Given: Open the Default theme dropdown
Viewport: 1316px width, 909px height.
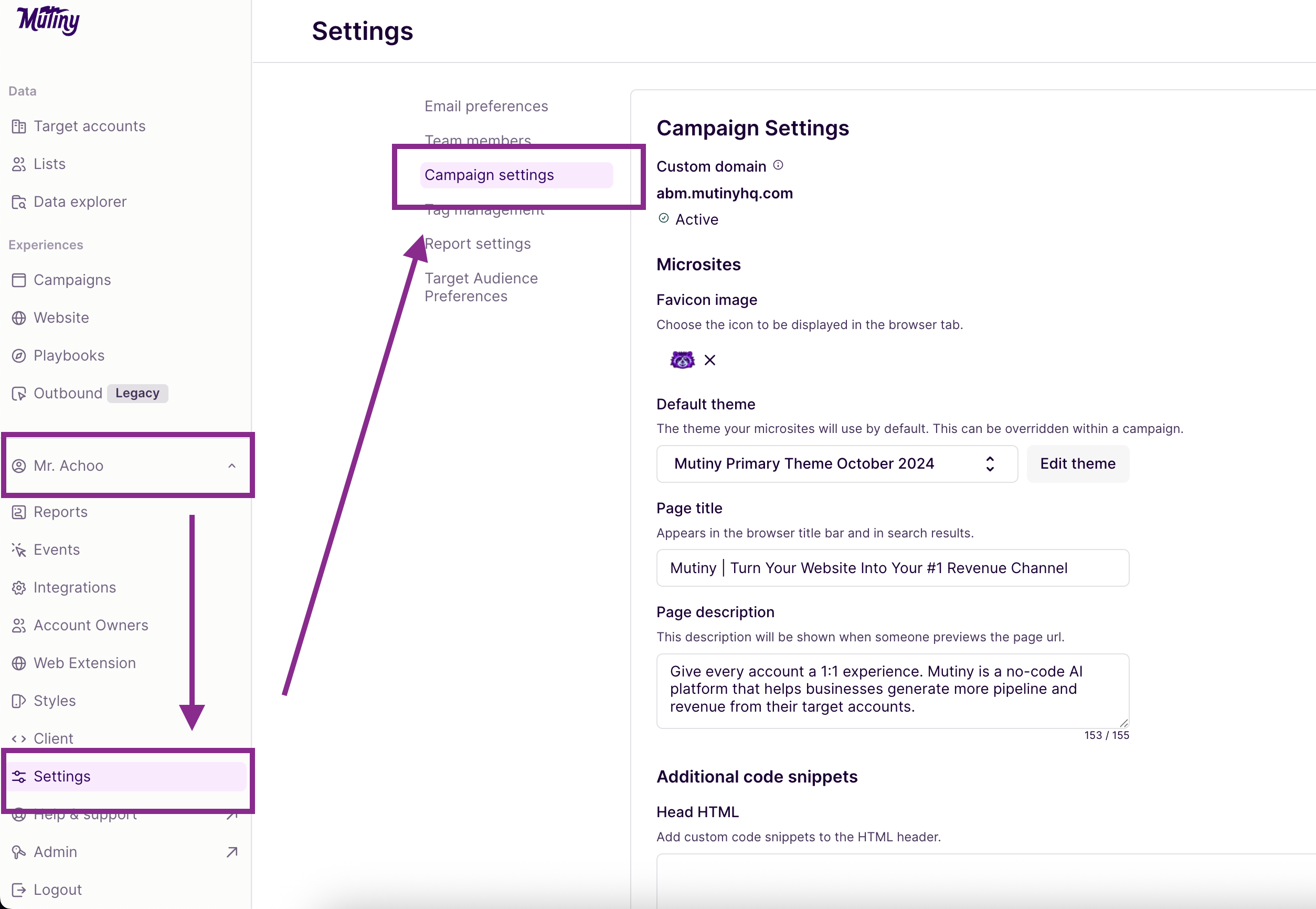Looking at the screenshot, I should point(836,463).
